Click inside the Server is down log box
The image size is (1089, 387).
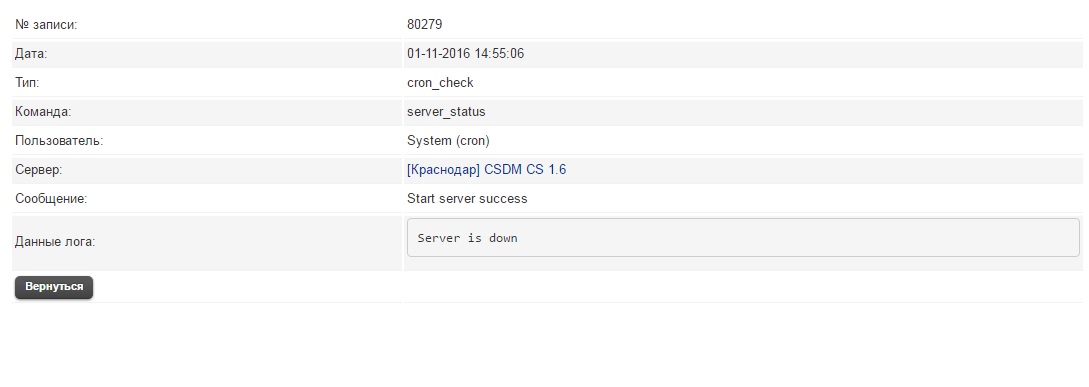(x=743, y=238)
